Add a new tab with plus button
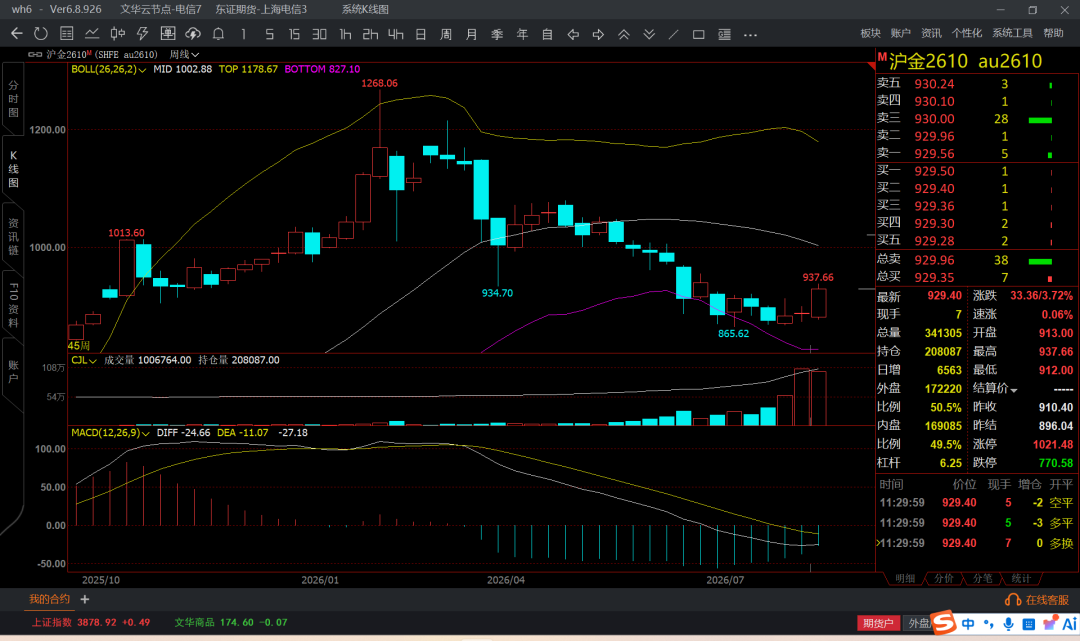This screenshot has height=641, width=1080. pyautogui.click(x=85, y=600)
